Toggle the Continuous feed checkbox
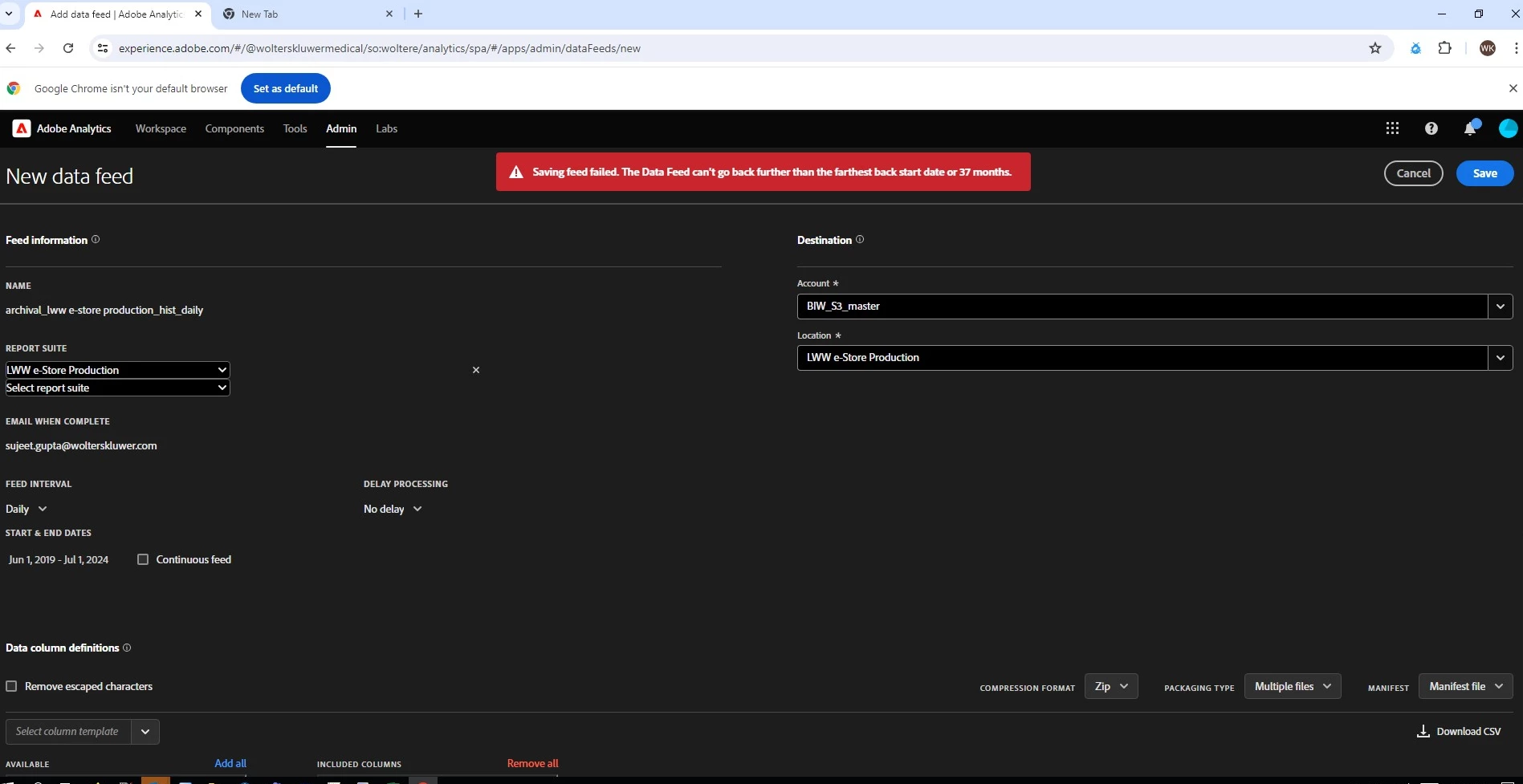Image resolution: width=1523 pixels, height=784 pixels. pyautogui.click(x=143, y=559)
